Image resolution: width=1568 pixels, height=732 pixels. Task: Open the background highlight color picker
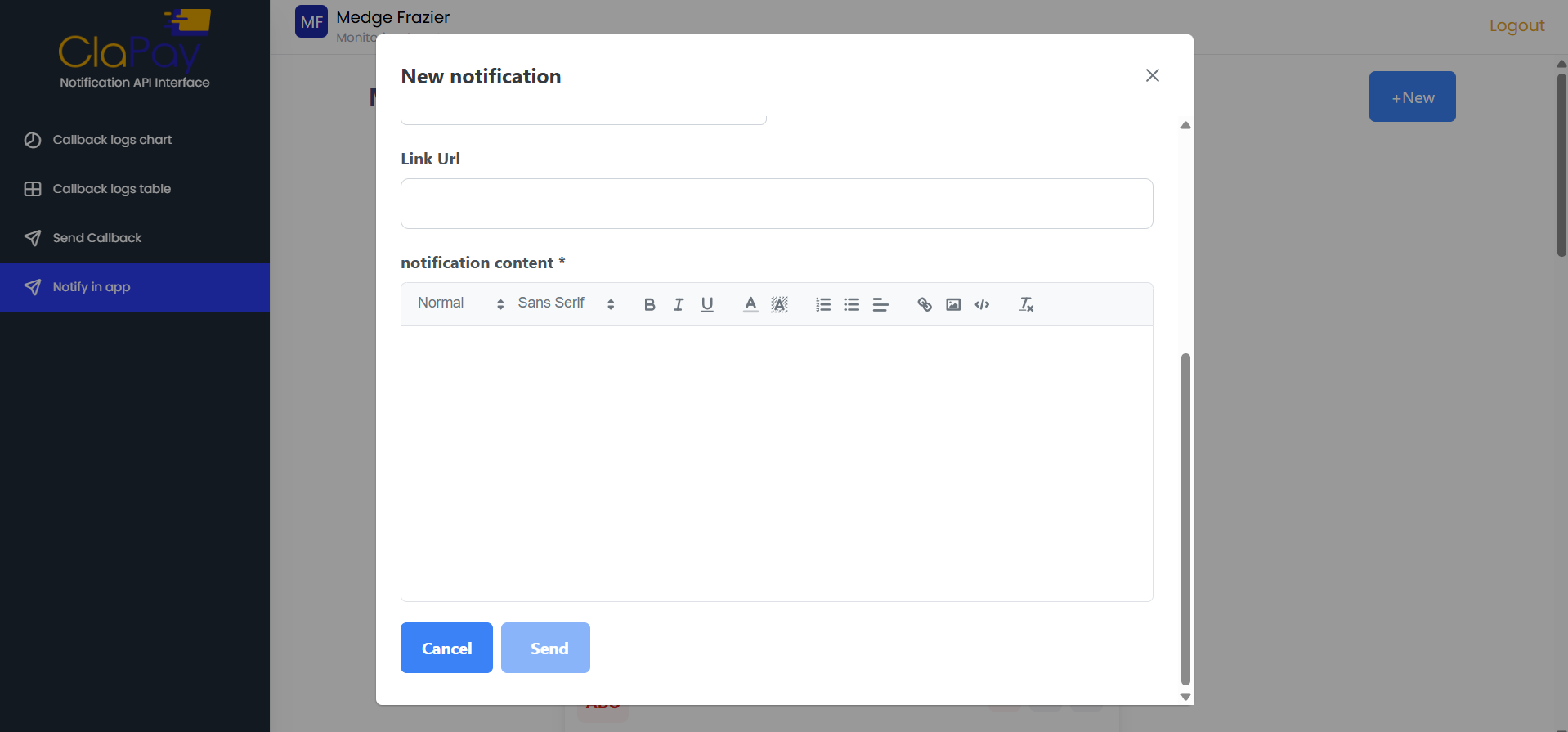tap(779, 304)
